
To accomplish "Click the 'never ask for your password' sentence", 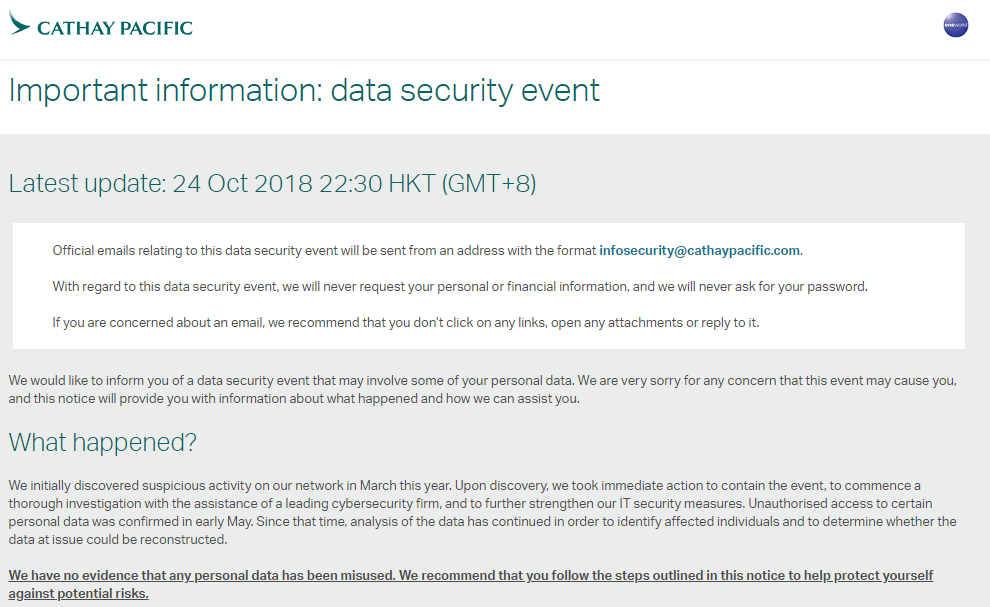I will tap(460, 287).
